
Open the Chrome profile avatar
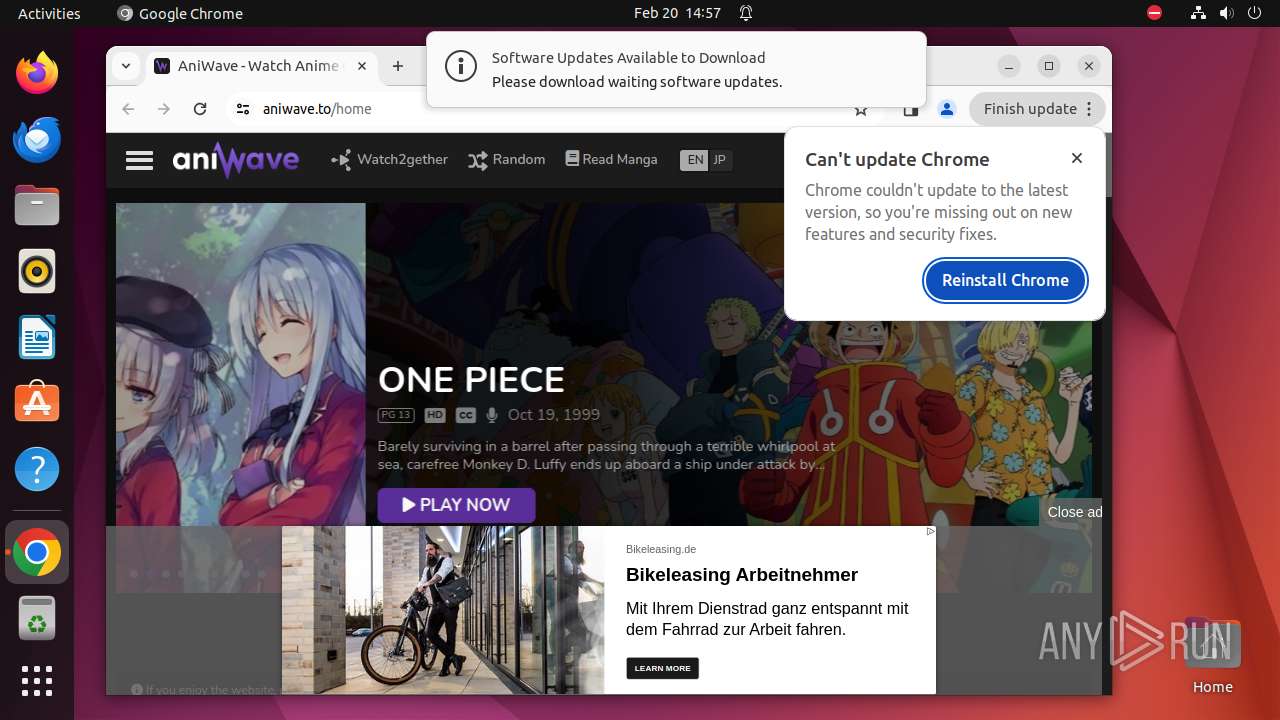pyautogui.click(x=947, y=109)
